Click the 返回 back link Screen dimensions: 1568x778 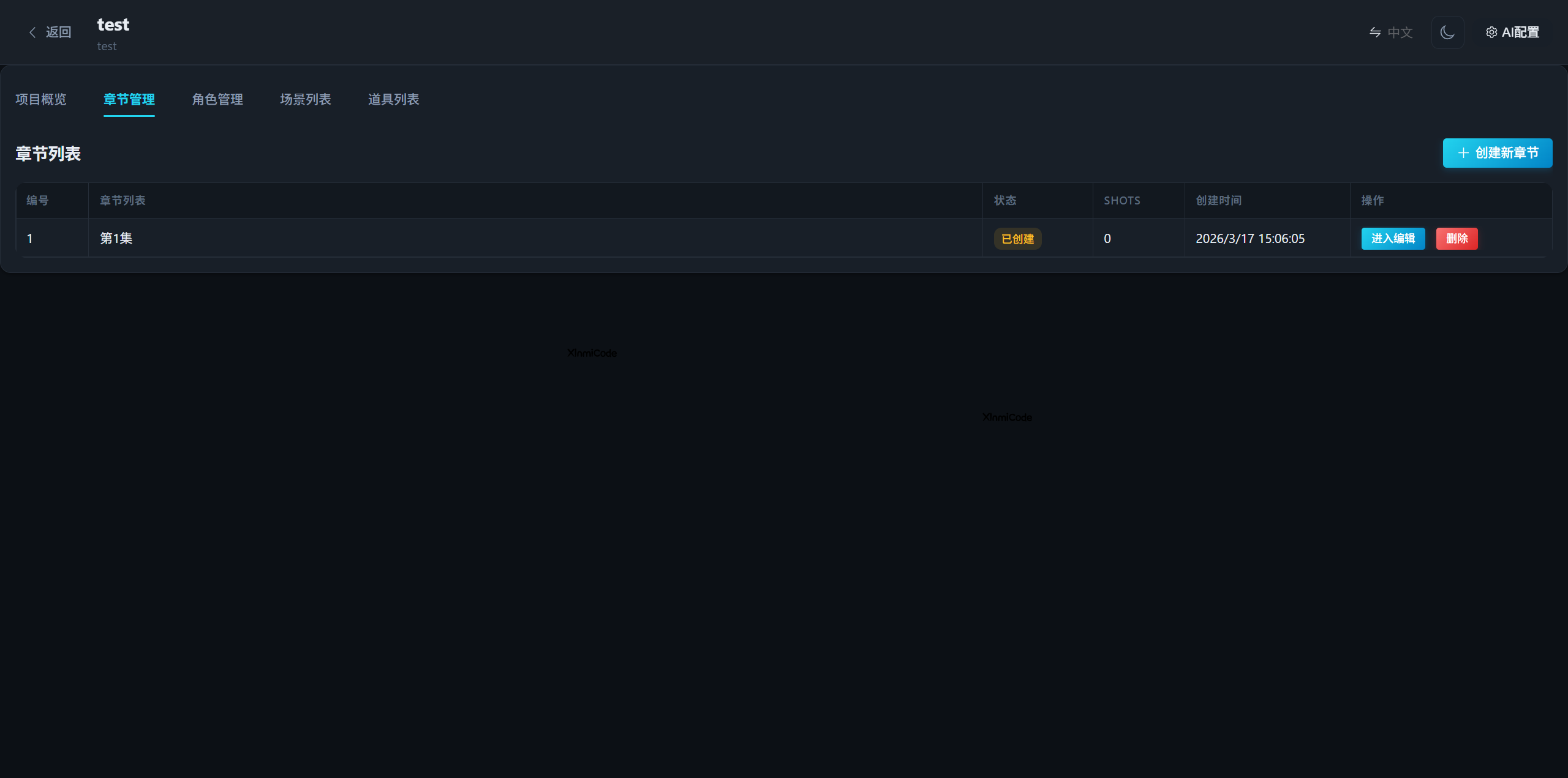pyautogui.click(x=58, y=32)
